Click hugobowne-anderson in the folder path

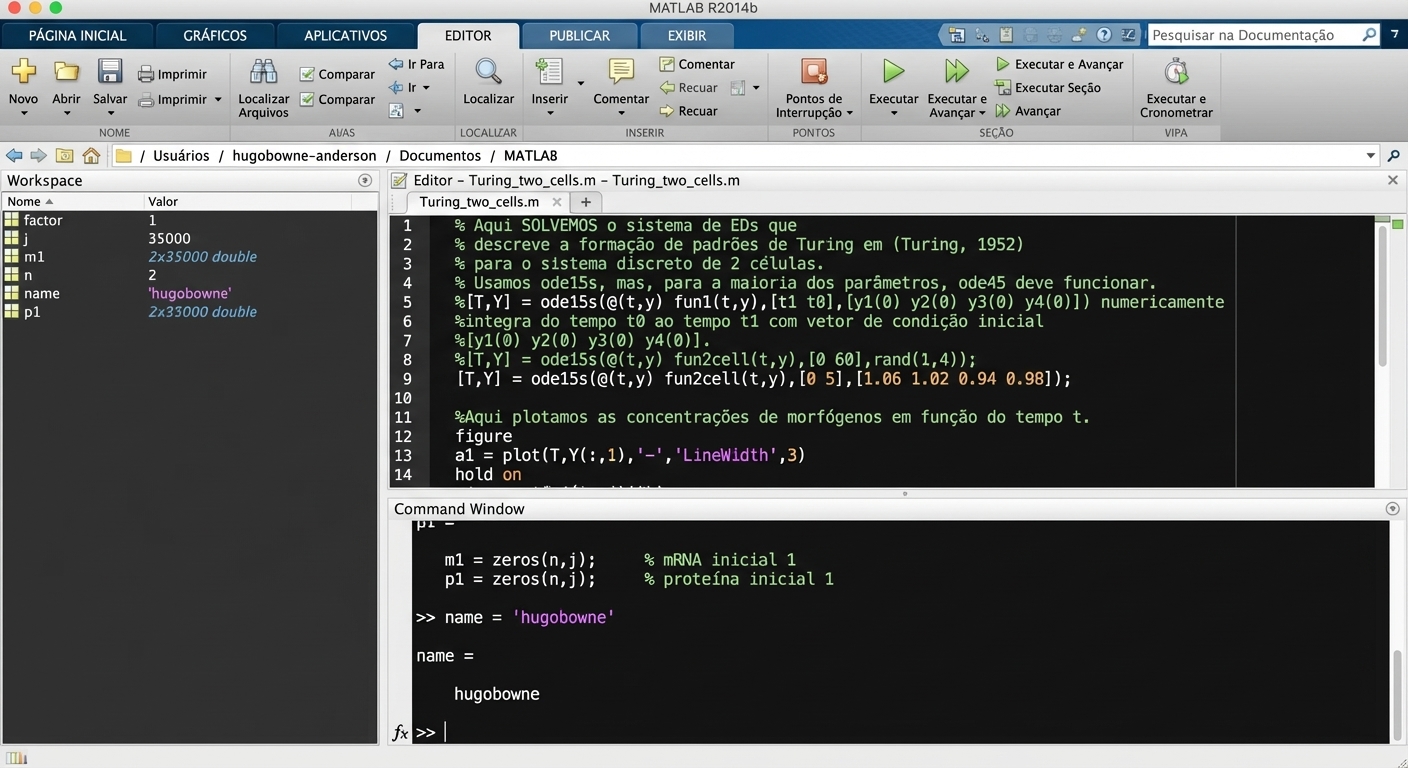(x=304, y=156)
